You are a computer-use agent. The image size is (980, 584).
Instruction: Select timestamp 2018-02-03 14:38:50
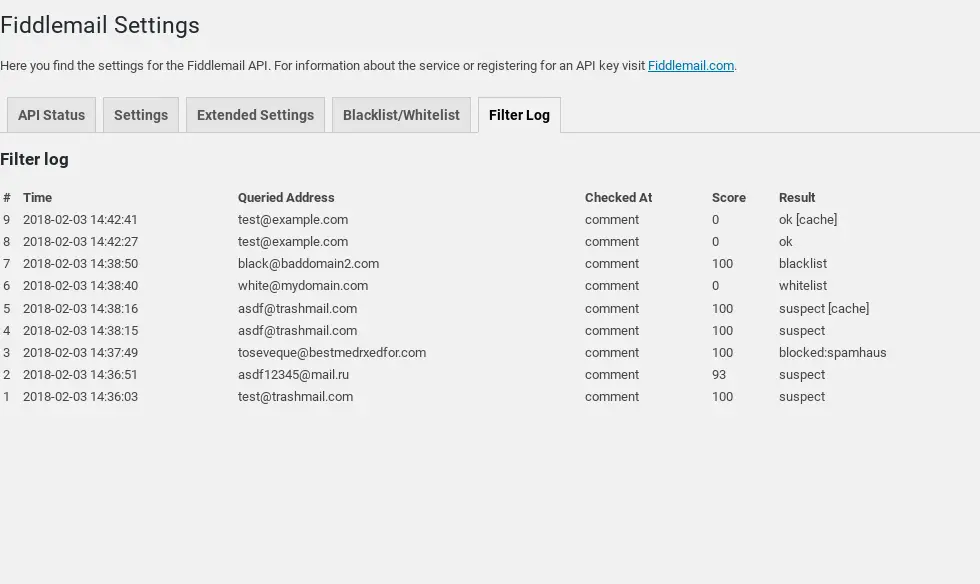[80, 263]
